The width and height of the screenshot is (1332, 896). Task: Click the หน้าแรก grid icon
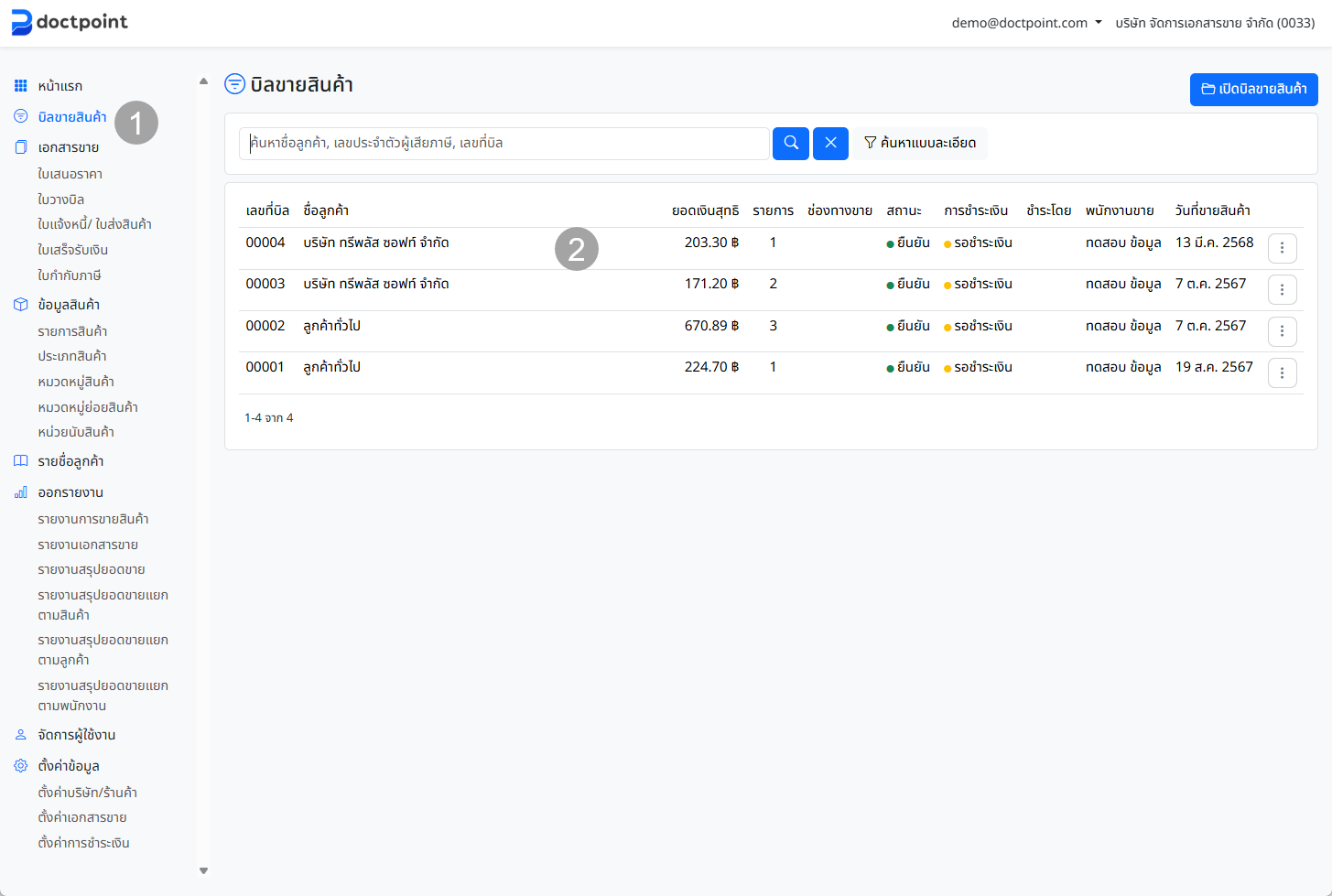(21, 86)
